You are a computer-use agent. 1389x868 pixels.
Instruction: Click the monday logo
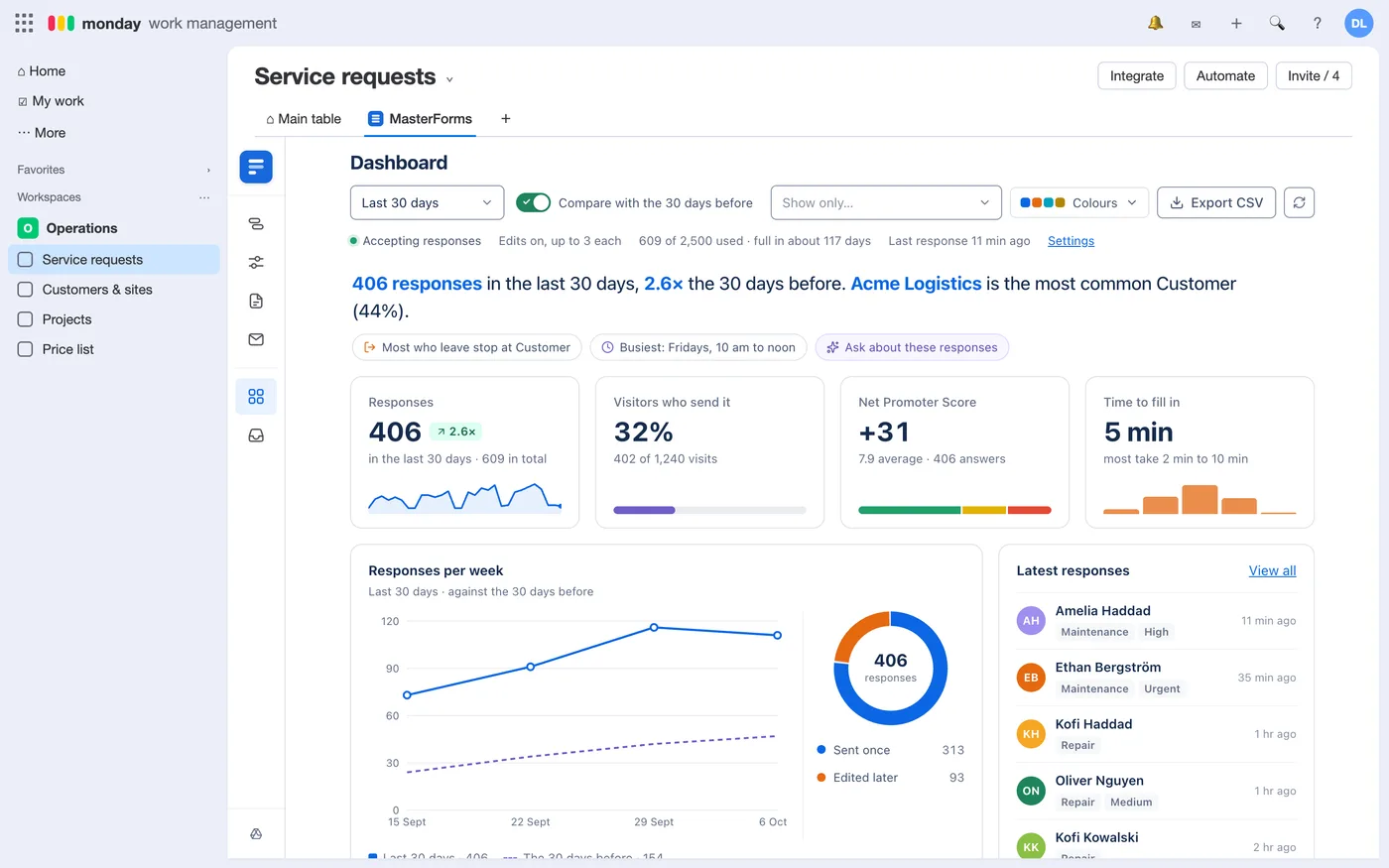tap(62, 23)
